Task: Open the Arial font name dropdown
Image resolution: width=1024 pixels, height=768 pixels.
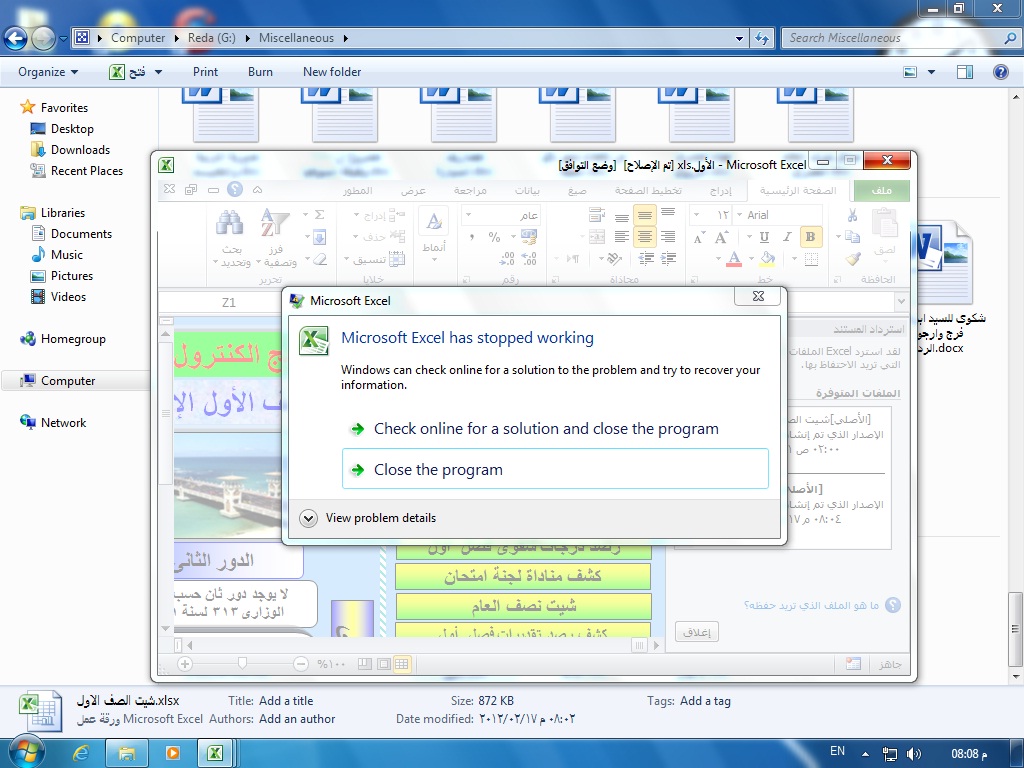Action: pyautogui.click(x=740, y=215)
